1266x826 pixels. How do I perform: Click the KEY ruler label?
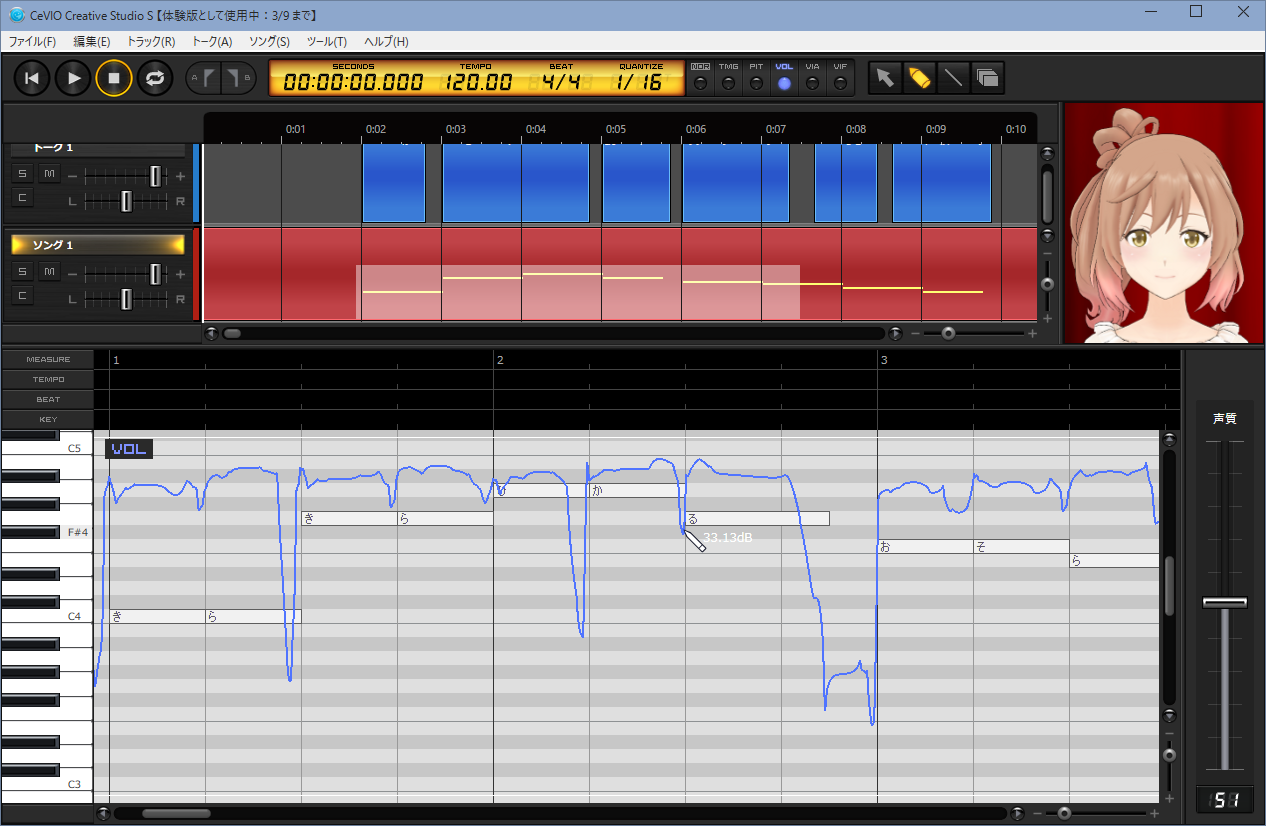[48, 419]
